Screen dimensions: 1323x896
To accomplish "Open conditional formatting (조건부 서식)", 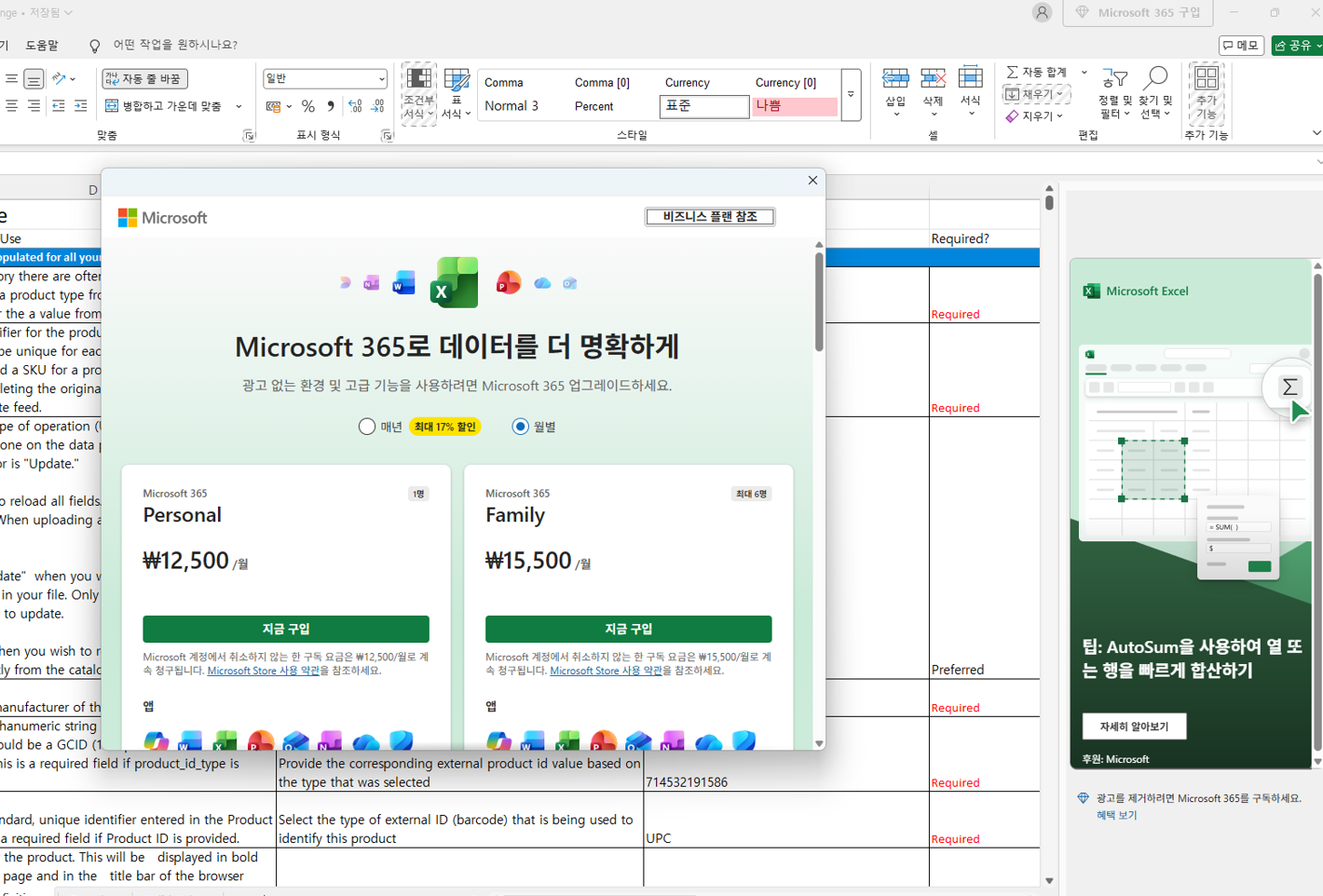I will coord(419,94).
